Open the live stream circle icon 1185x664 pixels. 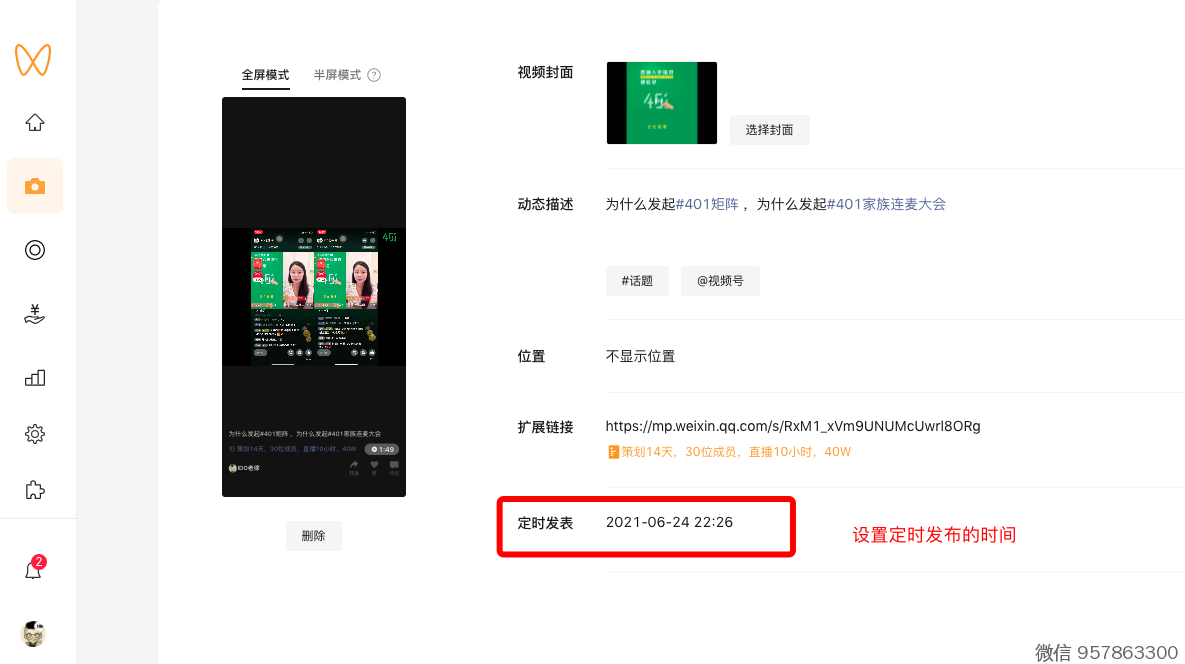pos(35,250)
